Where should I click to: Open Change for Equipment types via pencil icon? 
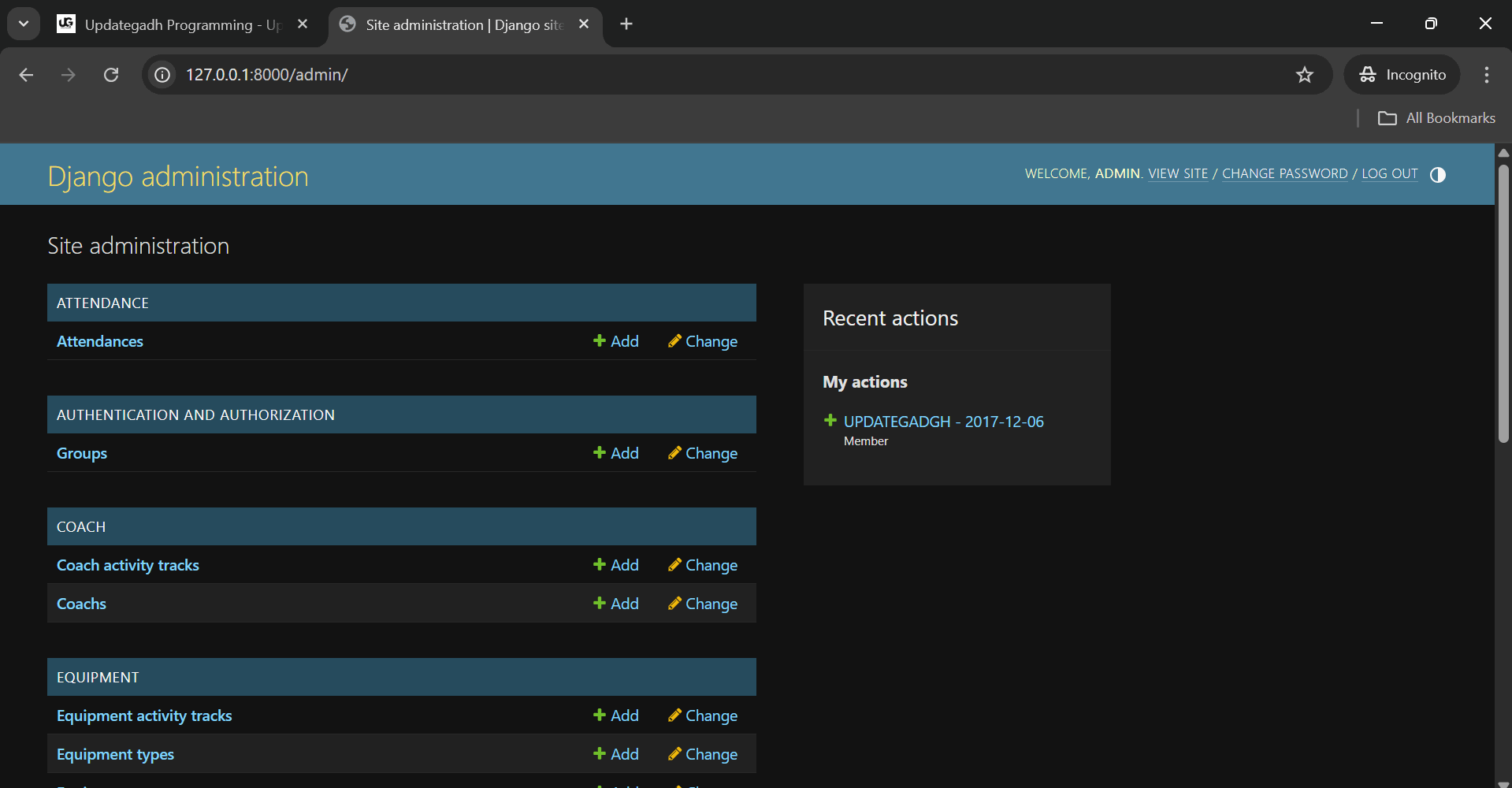674,753
